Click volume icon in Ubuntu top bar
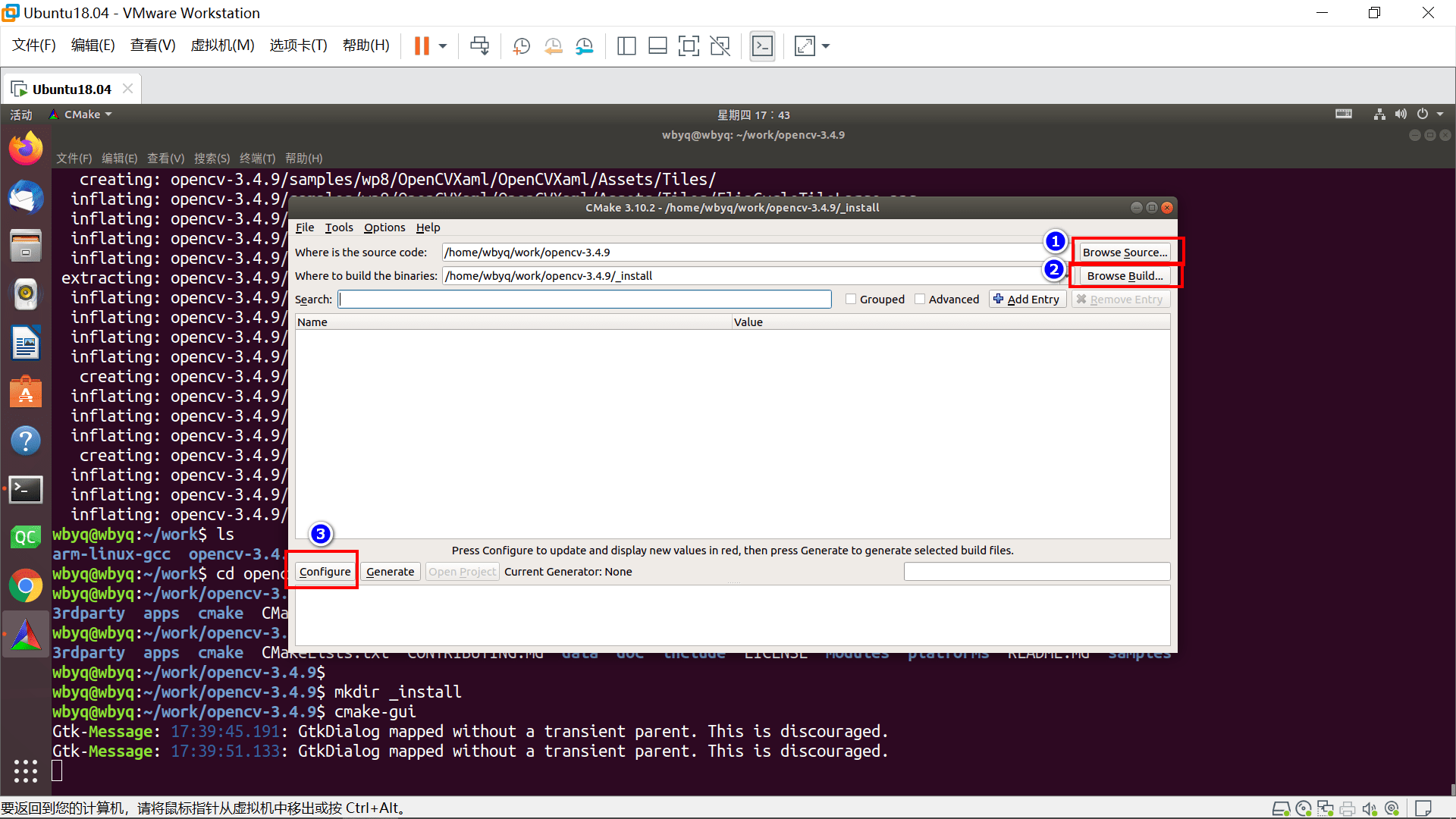 [1401, 115]
